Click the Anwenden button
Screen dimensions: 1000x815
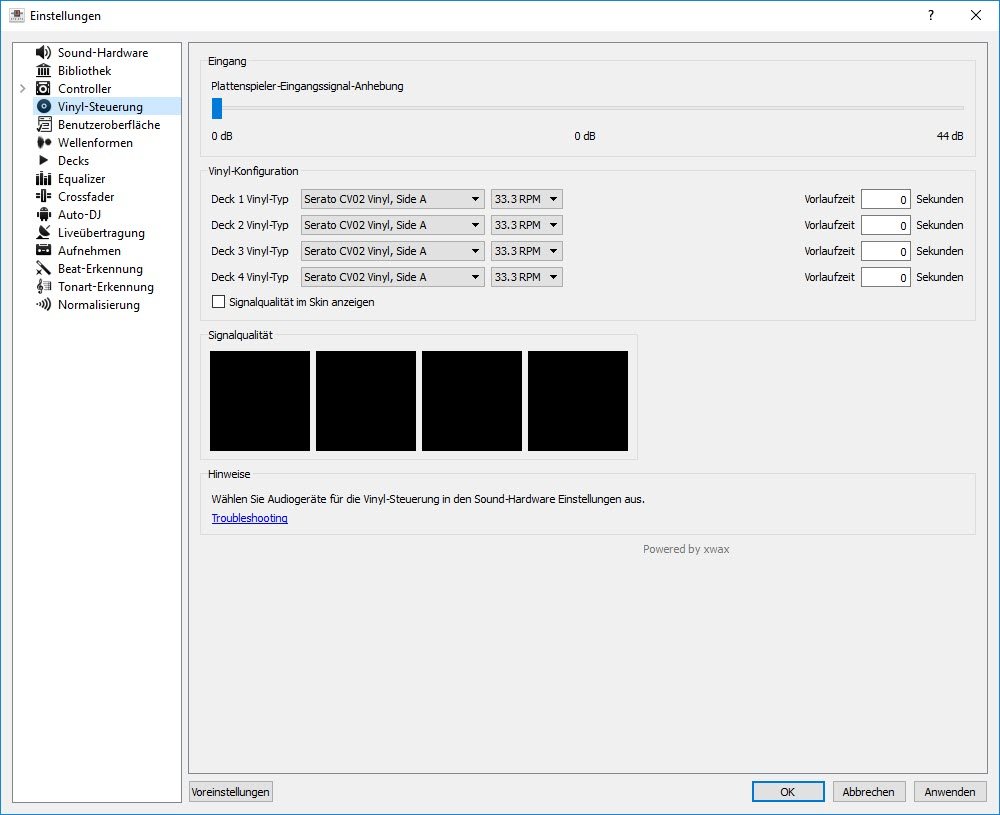coord(950,791)
